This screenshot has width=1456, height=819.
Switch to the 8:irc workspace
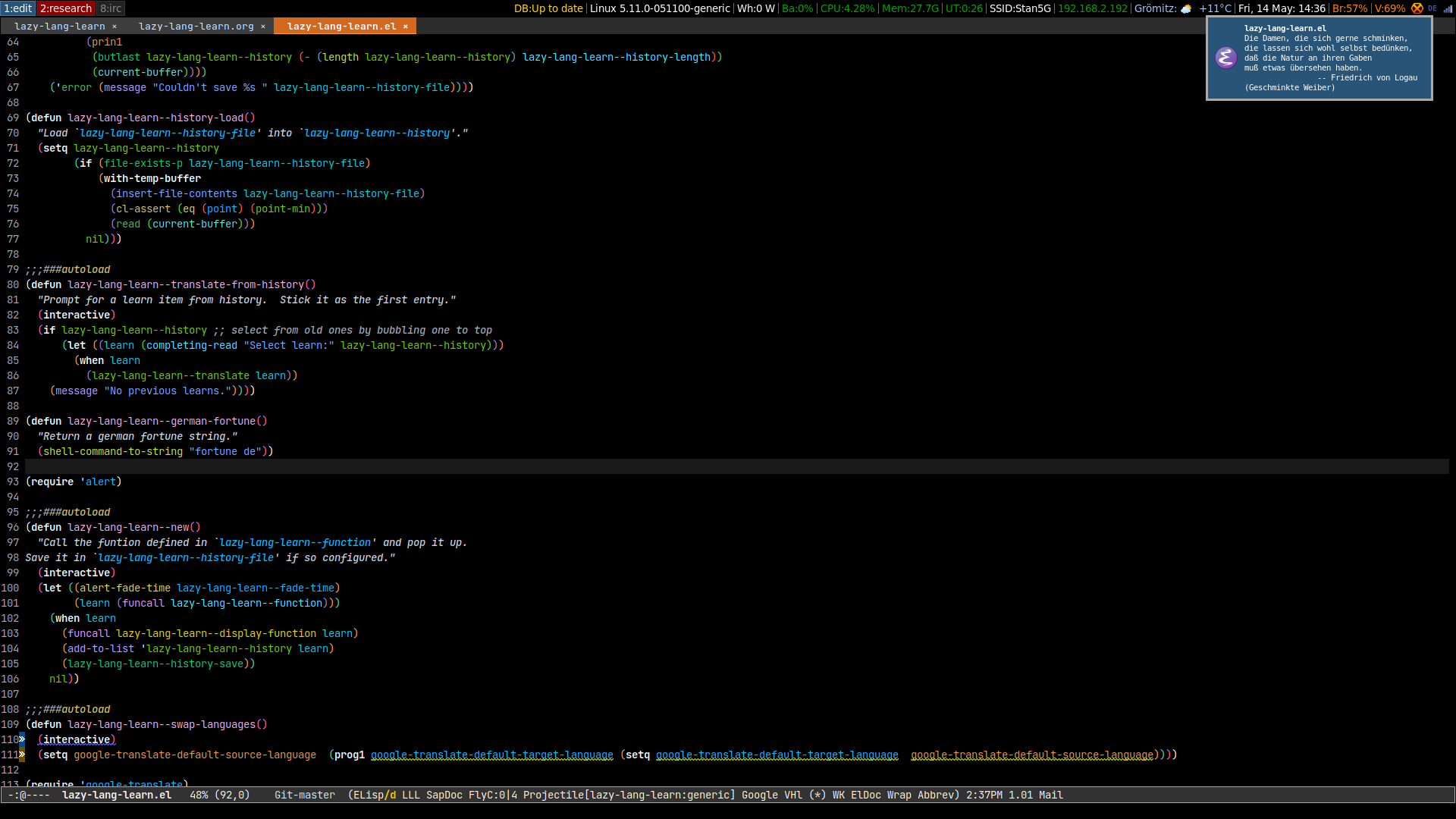(111, 8)
